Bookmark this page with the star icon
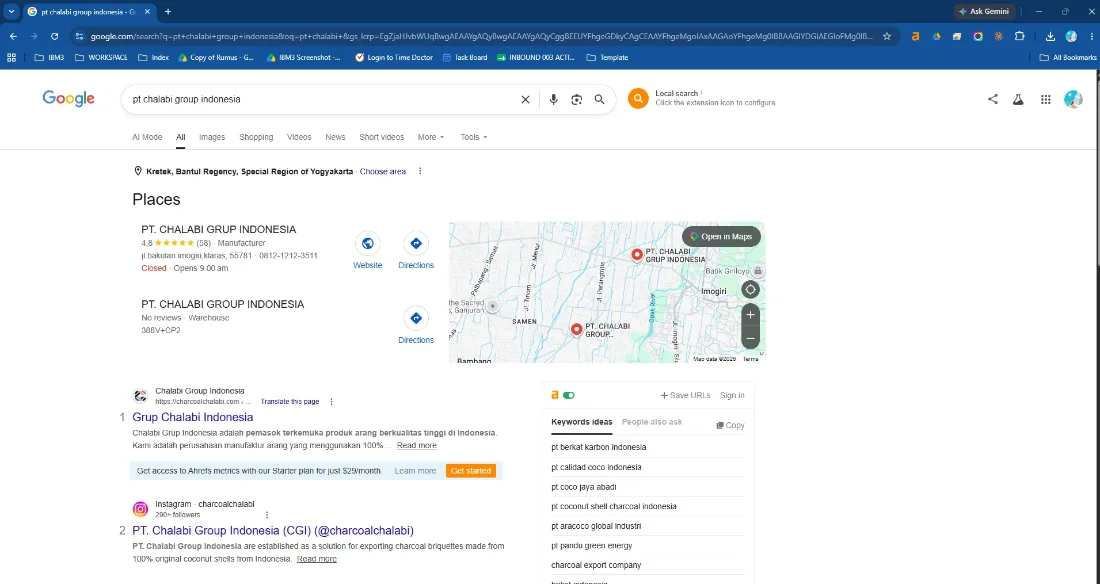 (x=887, y=36)
